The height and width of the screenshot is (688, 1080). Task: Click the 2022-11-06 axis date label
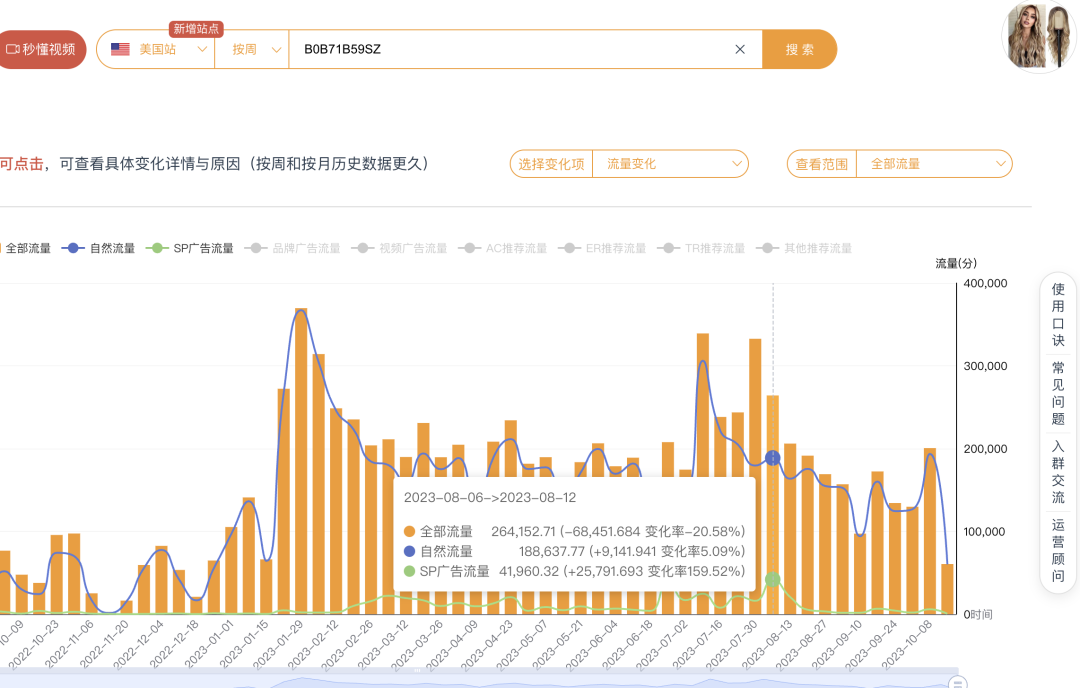pyautogui.click(x=69, y=644)
